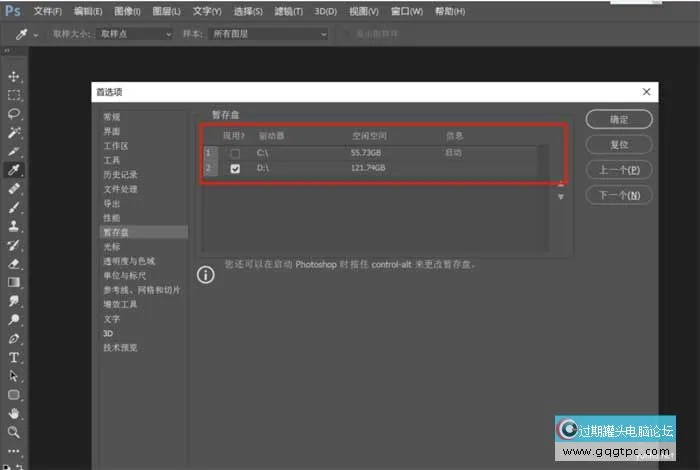Select the Rectangular Marquee tool

click(14, 95)
